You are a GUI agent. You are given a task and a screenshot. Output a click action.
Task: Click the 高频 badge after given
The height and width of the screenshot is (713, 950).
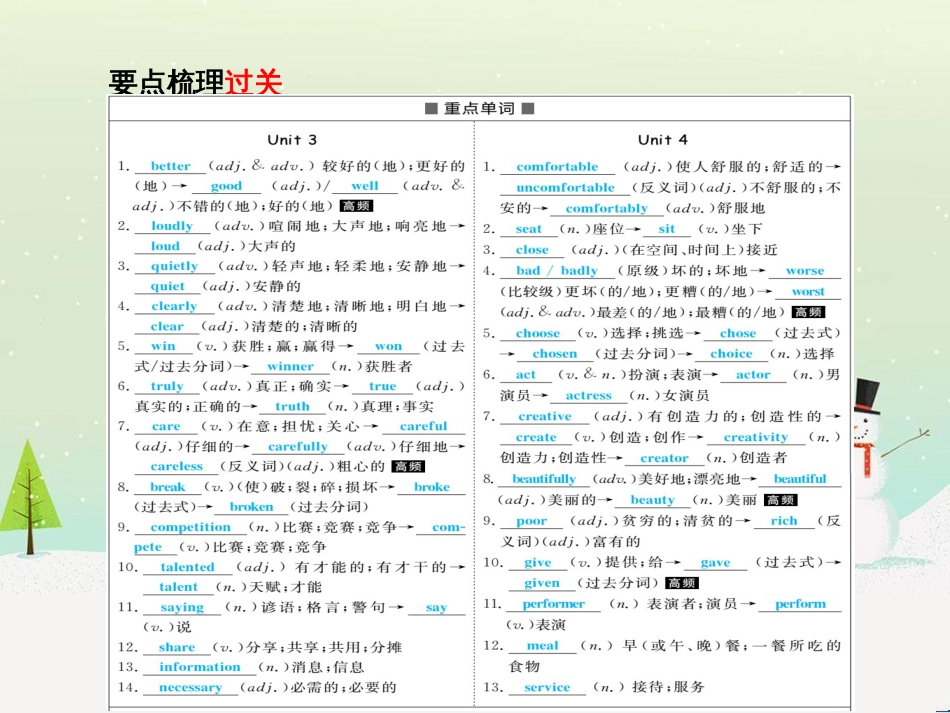tap(680, 581)
